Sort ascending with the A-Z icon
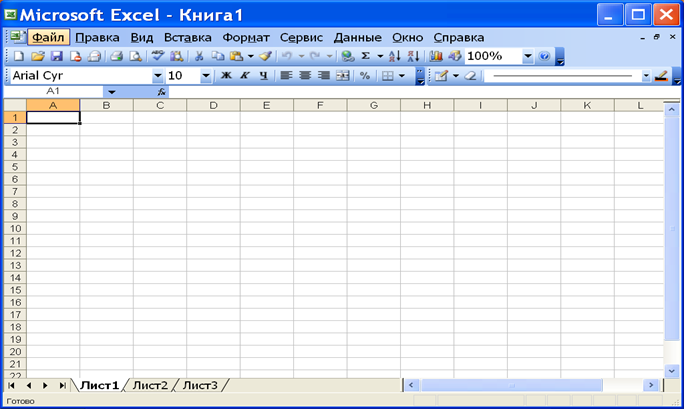 point(394,57)
